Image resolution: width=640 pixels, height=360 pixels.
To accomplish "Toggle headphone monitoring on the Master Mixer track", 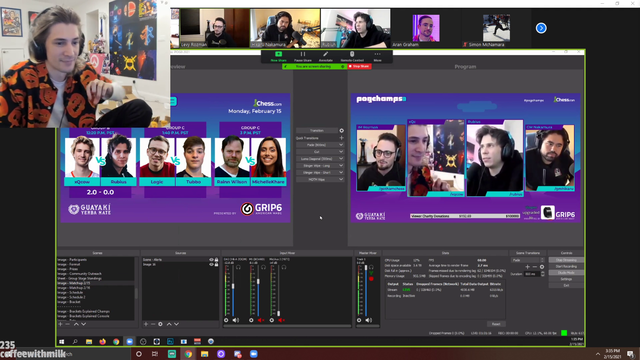I will (x=371, y=267).
